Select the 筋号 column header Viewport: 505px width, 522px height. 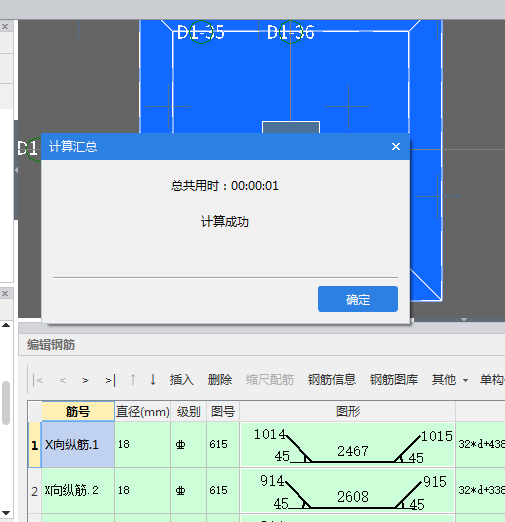78,411
